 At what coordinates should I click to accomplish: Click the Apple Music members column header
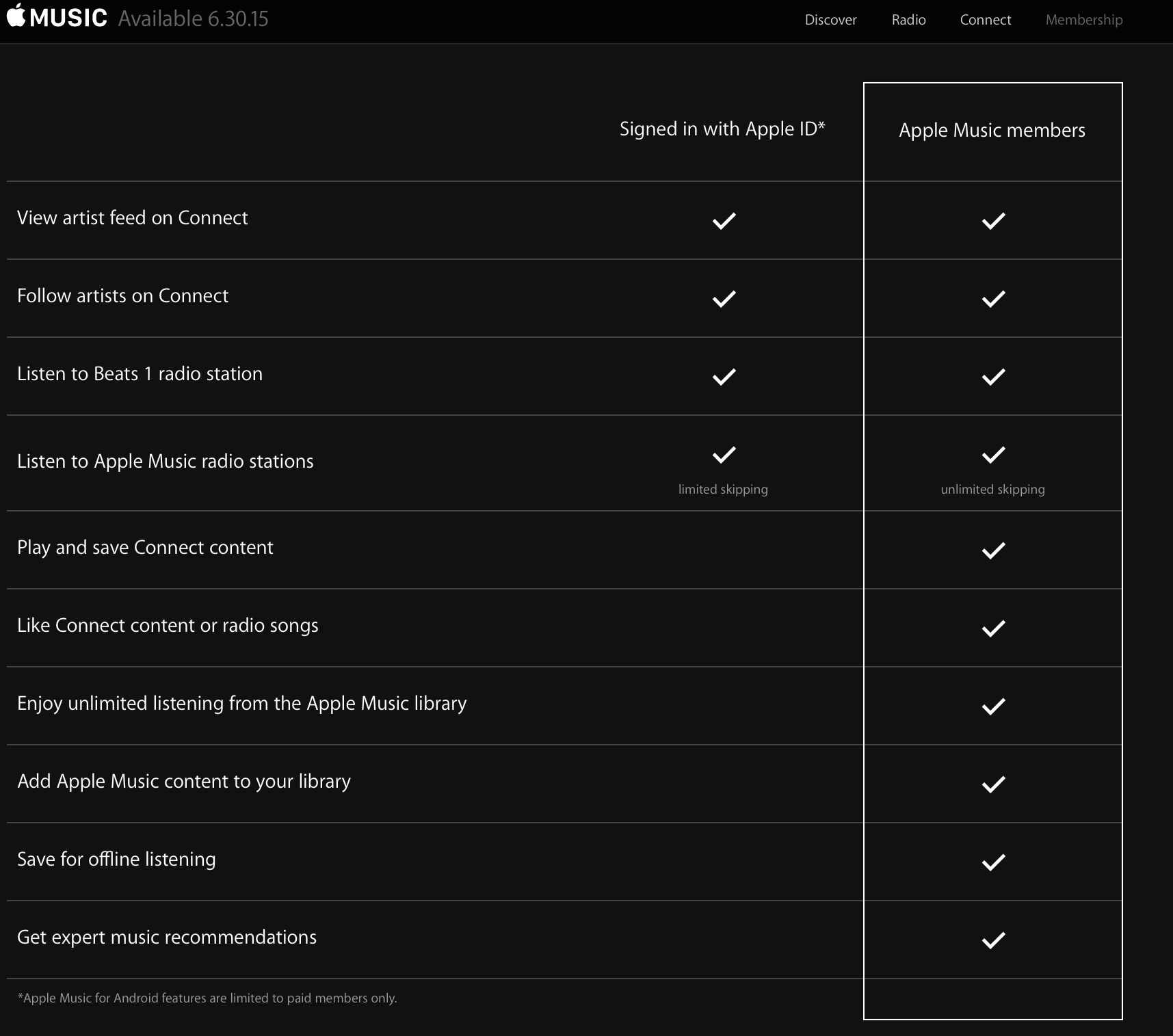coord(992,130)
